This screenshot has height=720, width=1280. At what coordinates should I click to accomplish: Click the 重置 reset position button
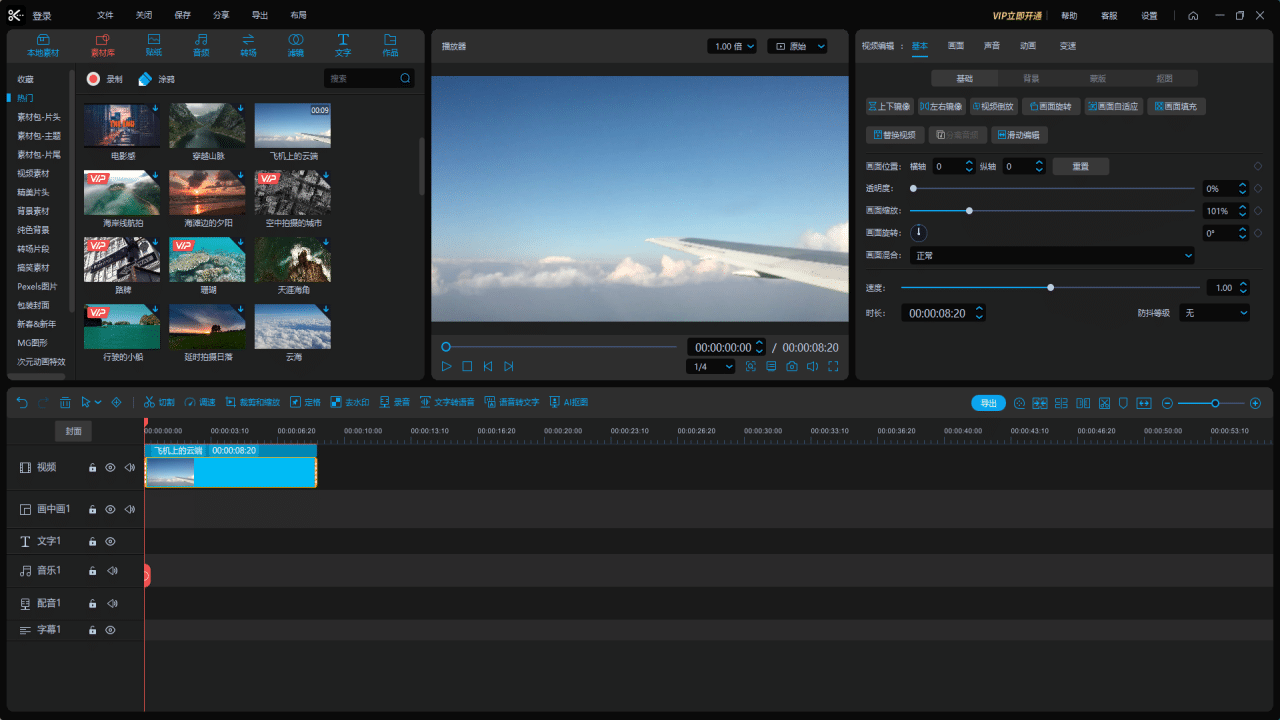tap(1080, 167)
